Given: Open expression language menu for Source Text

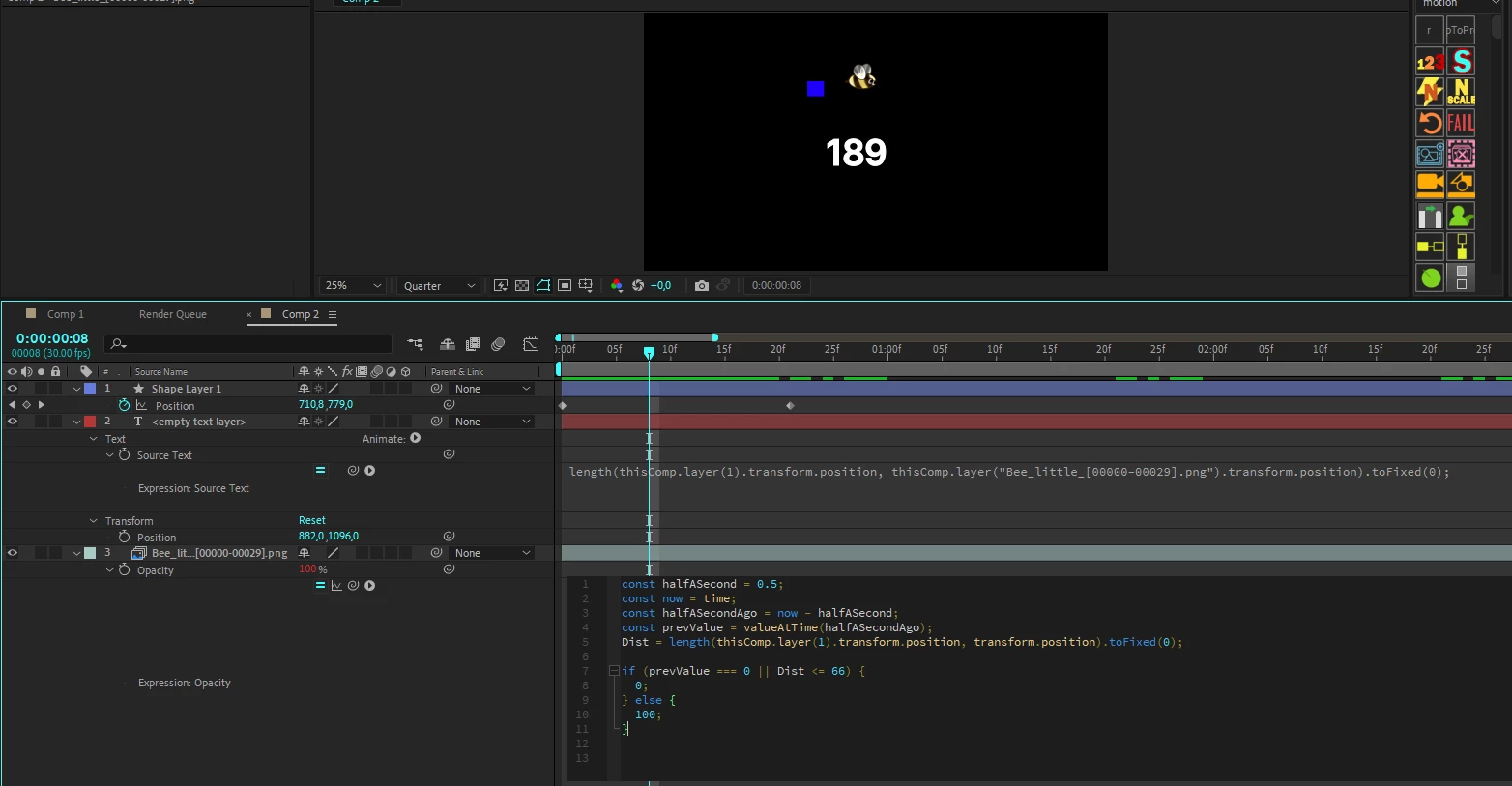Looking at the screenshot, I should (x=369, y=471).
